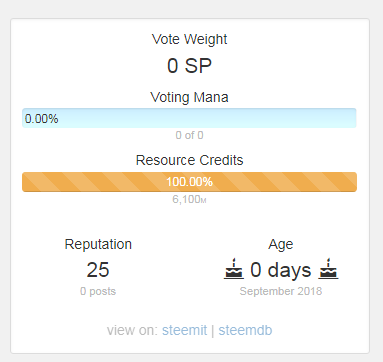Open the steemit profile link

(184, 330)
